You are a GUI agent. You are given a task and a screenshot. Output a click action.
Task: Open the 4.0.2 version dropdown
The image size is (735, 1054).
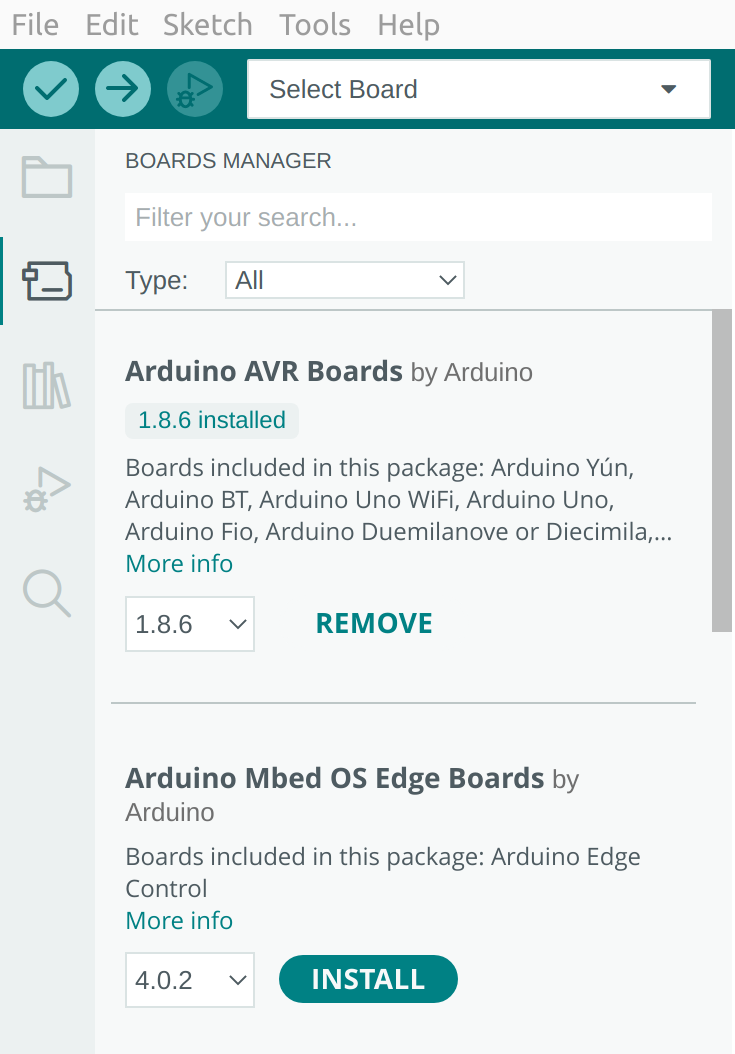tap(190, 979)
